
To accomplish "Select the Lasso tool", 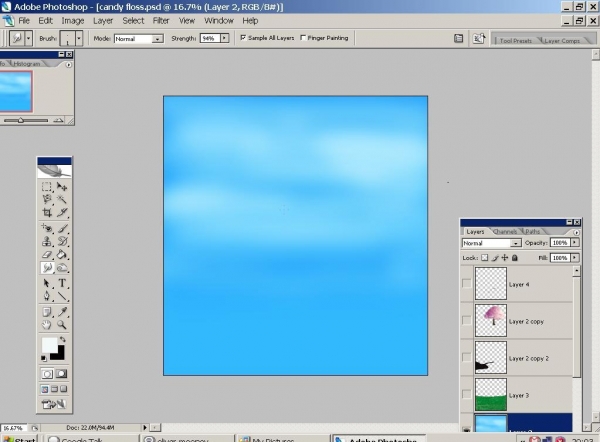I will tap(47, 199).
